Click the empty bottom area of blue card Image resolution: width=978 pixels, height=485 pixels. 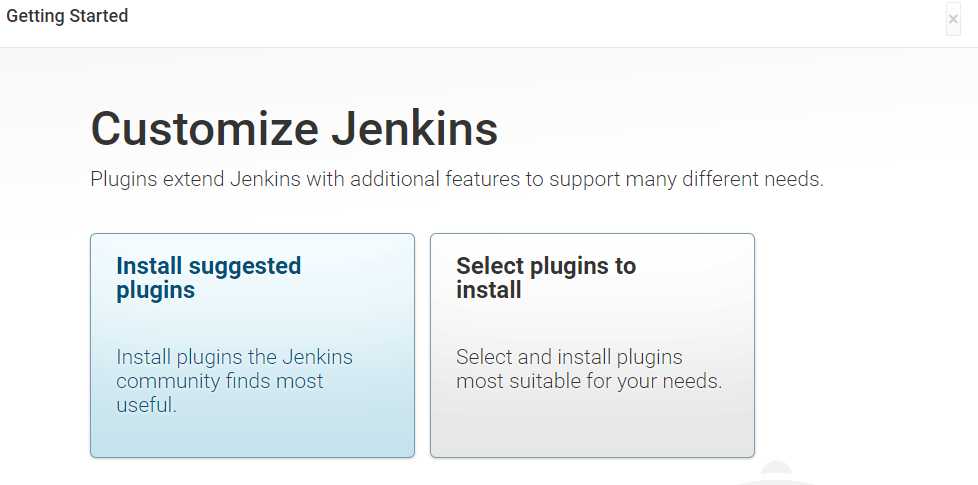click(x=253, y=438)
